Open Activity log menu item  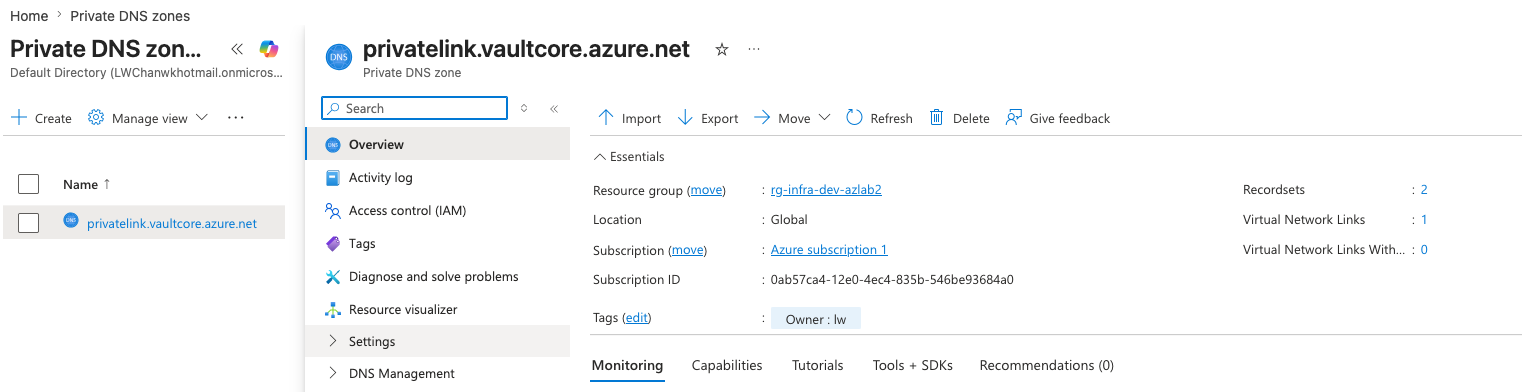tap(438, 178)
